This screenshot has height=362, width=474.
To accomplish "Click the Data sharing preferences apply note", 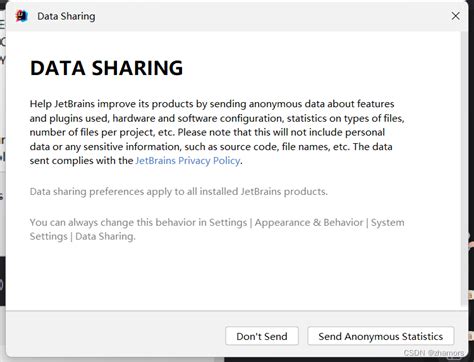I will (x=179, y=192).
